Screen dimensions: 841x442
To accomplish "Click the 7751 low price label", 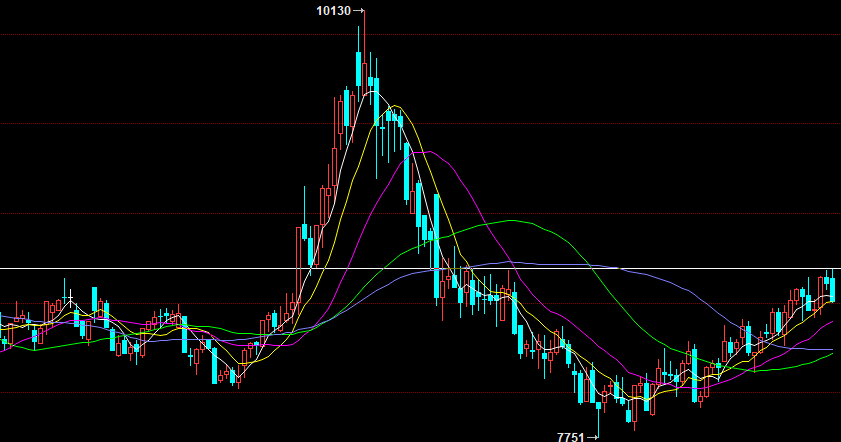I will pyautogui.click(x=571, y=437).
